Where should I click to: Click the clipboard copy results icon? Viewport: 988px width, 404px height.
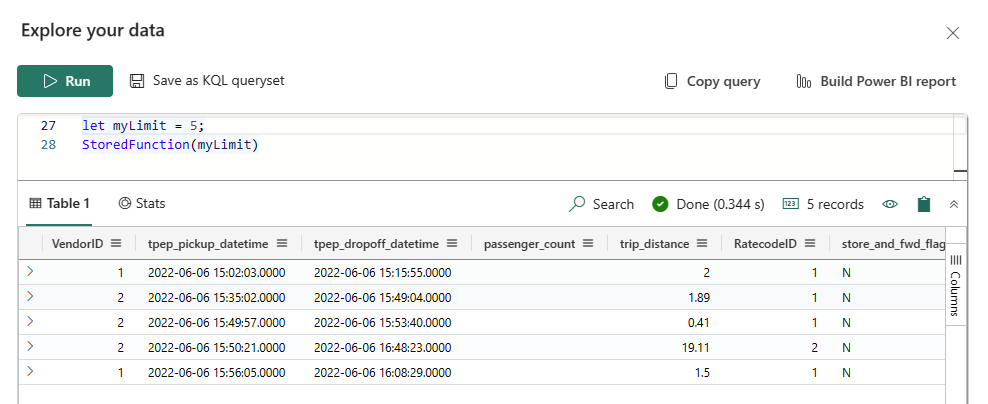924,204
